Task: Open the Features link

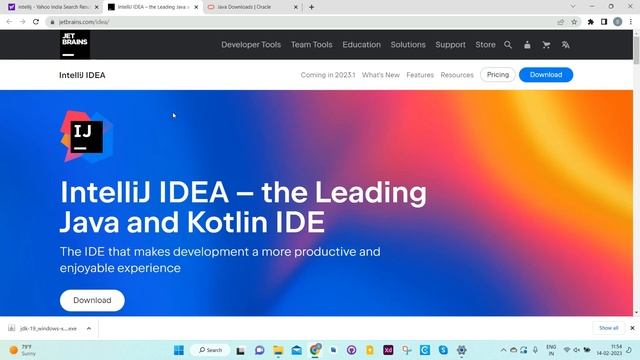Action: pyautogui.click(x=420, y=75)
